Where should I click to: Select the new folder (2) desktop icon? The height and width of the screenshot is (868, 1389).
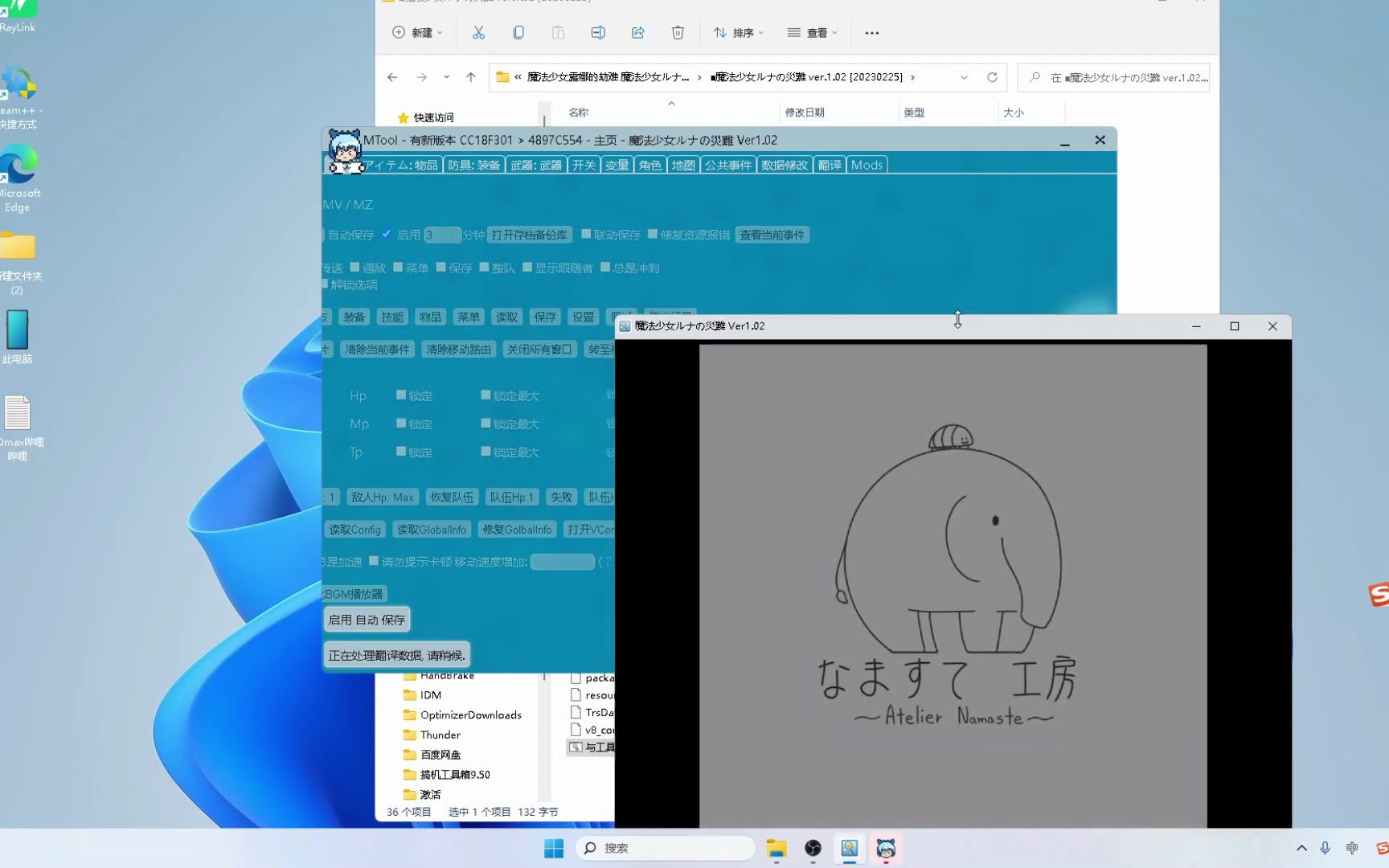click(x=18, y=263)
